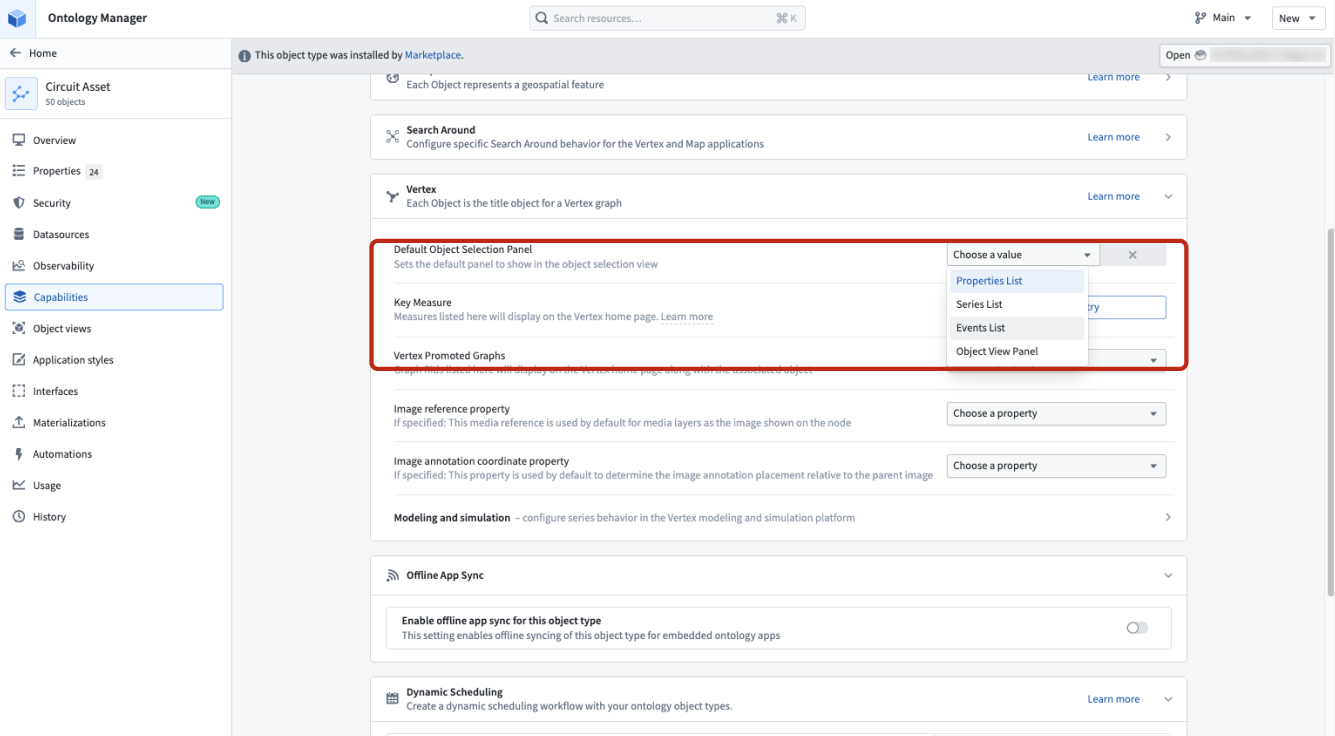Viewport: 1335px width, 736px height.
Task: Select Events List from the open dropdown
Action: [980, 327]
